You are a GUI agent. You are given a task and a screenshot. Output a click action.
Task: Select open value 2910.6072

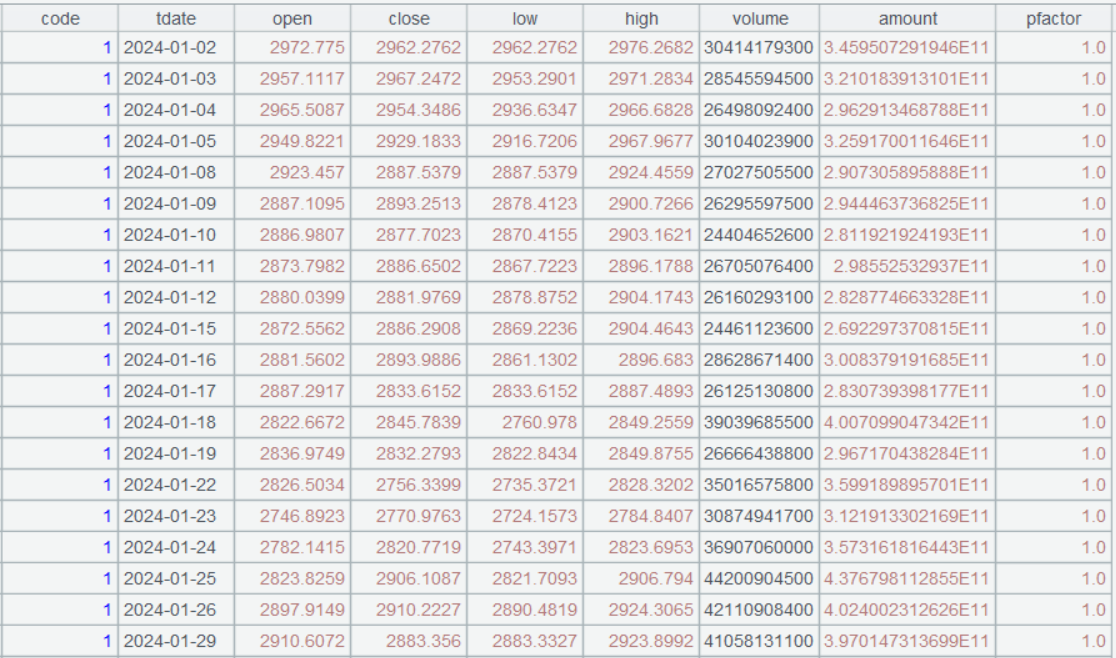click(x=292, y=642)
